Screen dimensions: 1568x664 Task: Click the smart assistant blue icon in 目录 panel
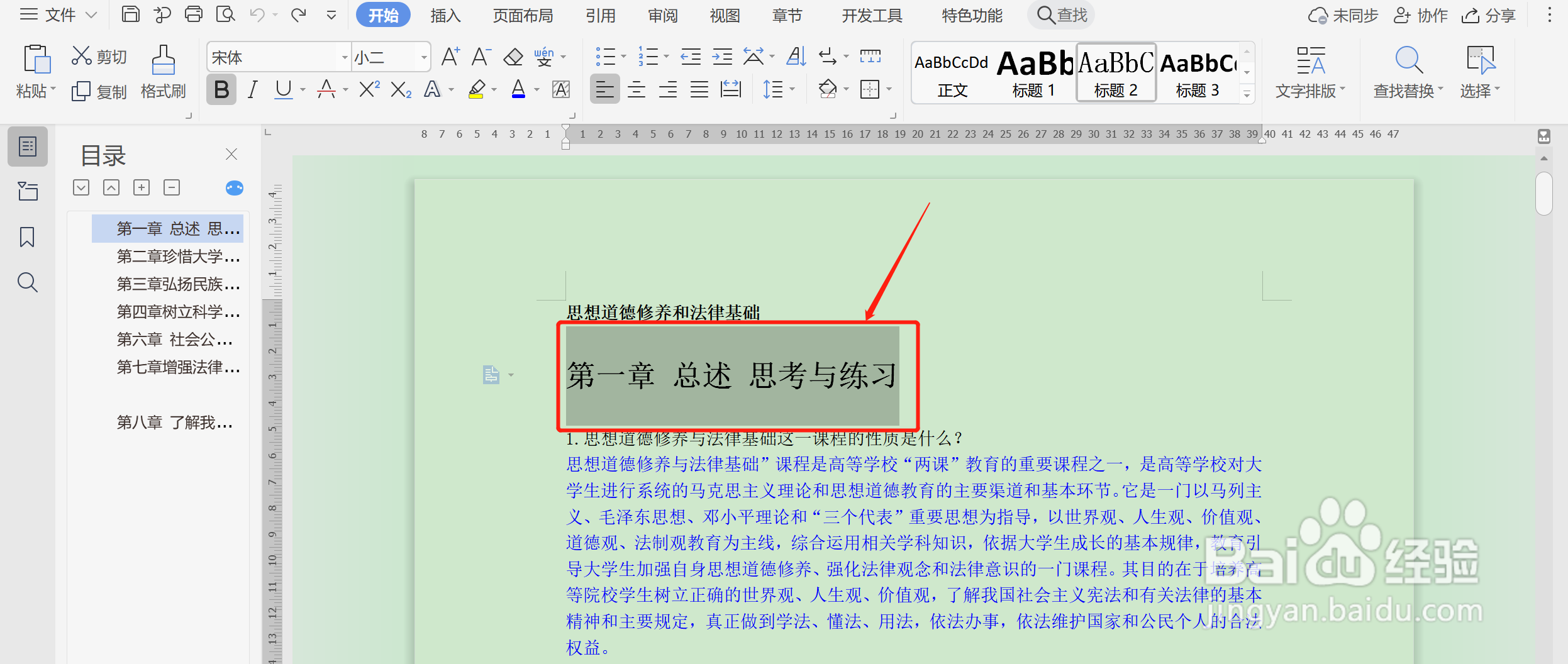[235, 188]
